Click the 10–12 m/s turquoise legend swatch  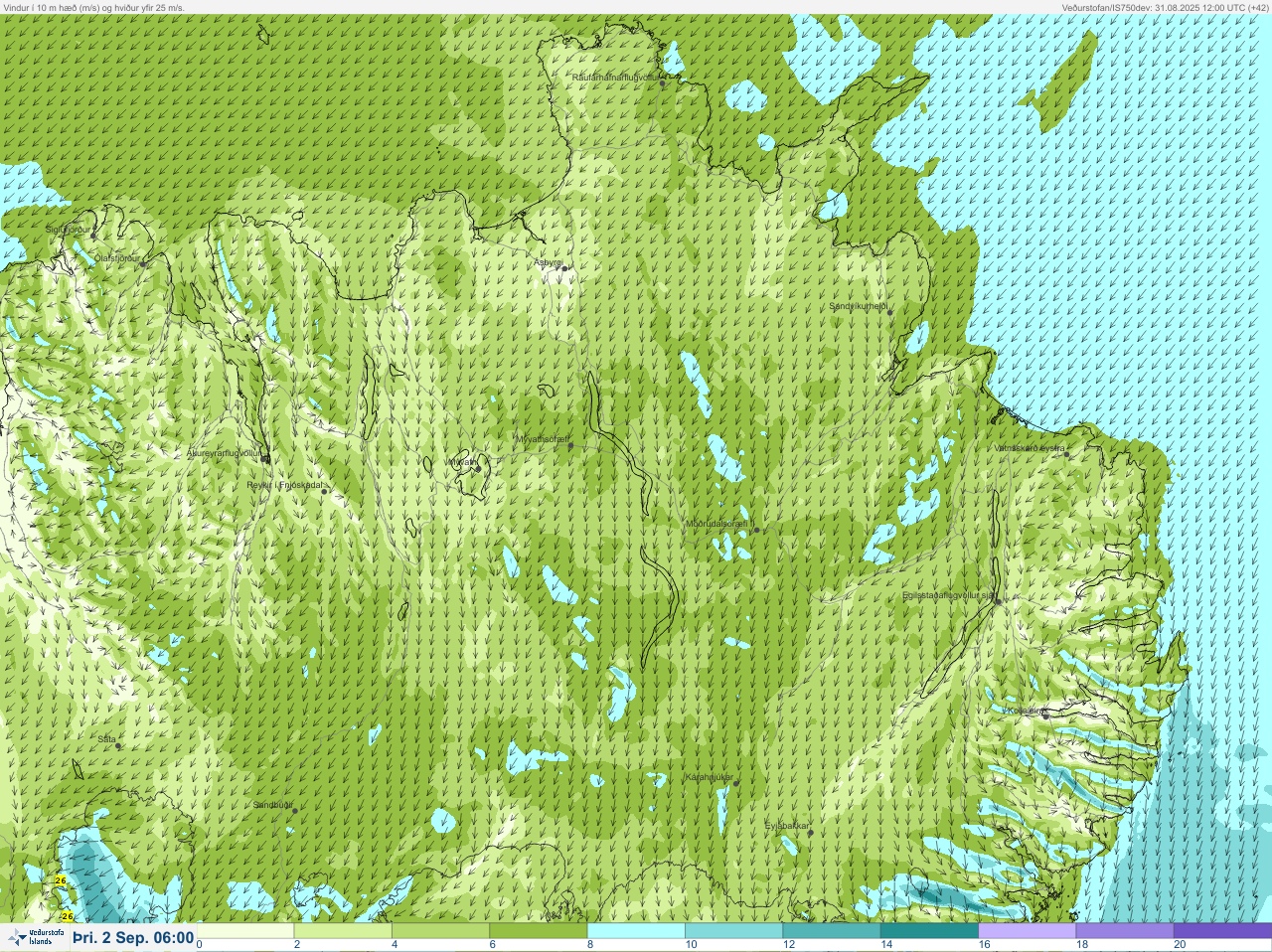coord(734,931)
